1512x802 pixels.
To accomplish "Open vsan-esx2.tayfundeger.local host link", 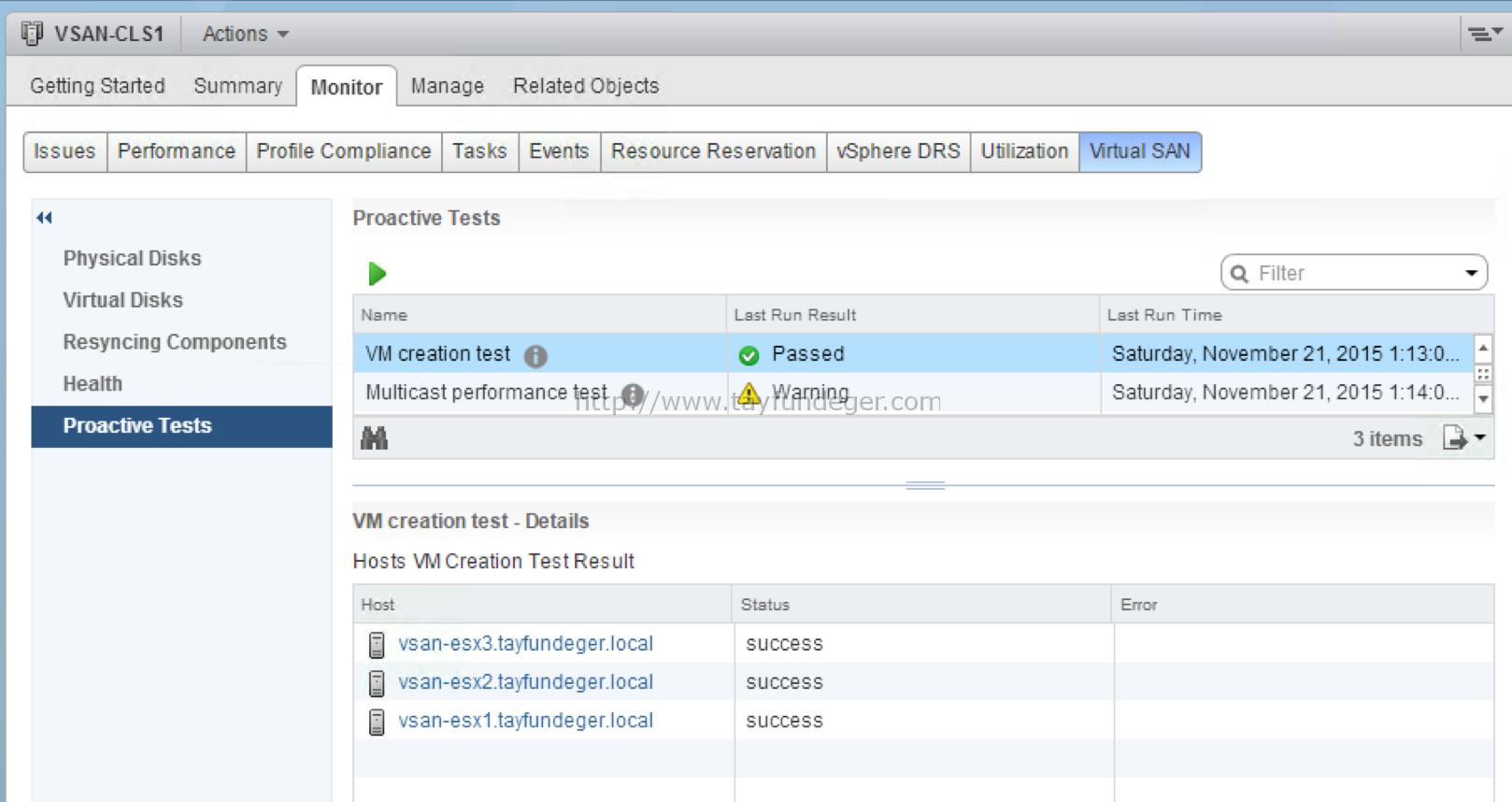I will pyautogui.click(x=525, y=682).
